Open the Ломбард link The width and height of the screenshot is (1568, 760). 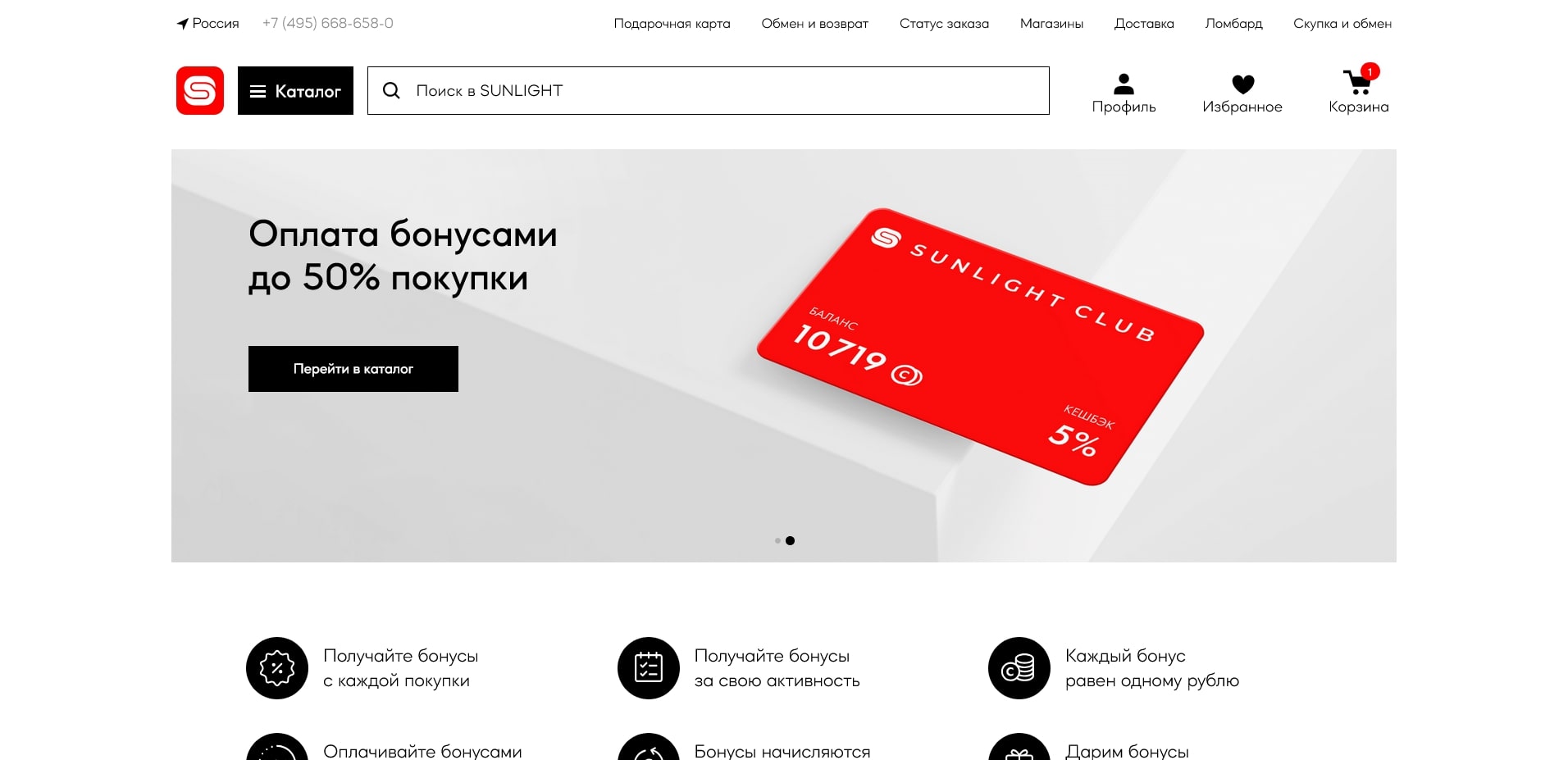1233,24
